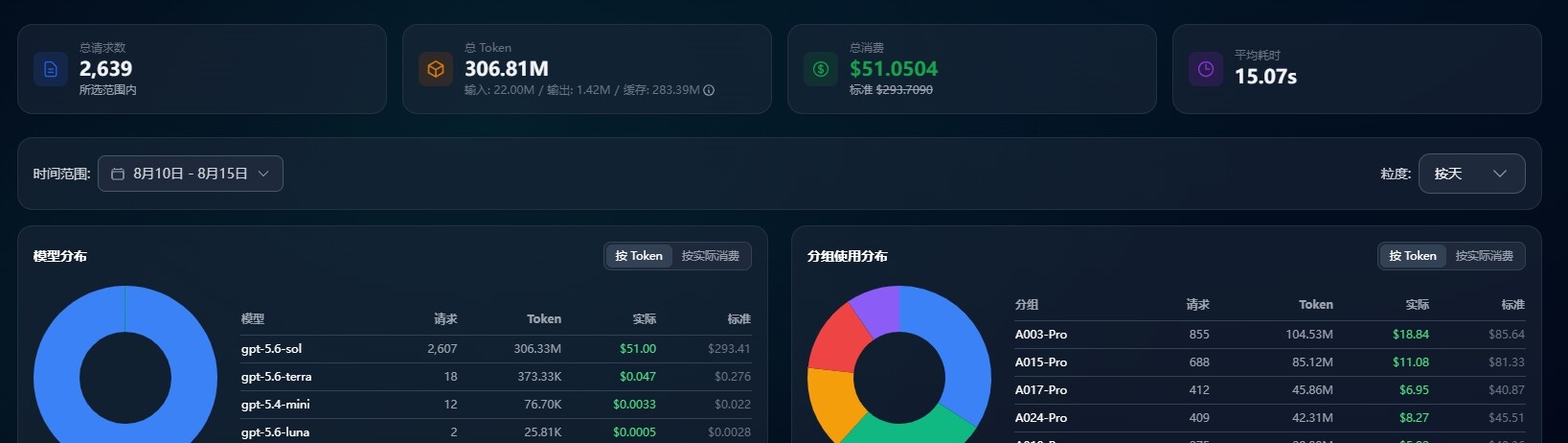The height and width of the screenshot is (443, 1568).
Task: Expand the date range chevron arrow
Action: tap(263, 174)
